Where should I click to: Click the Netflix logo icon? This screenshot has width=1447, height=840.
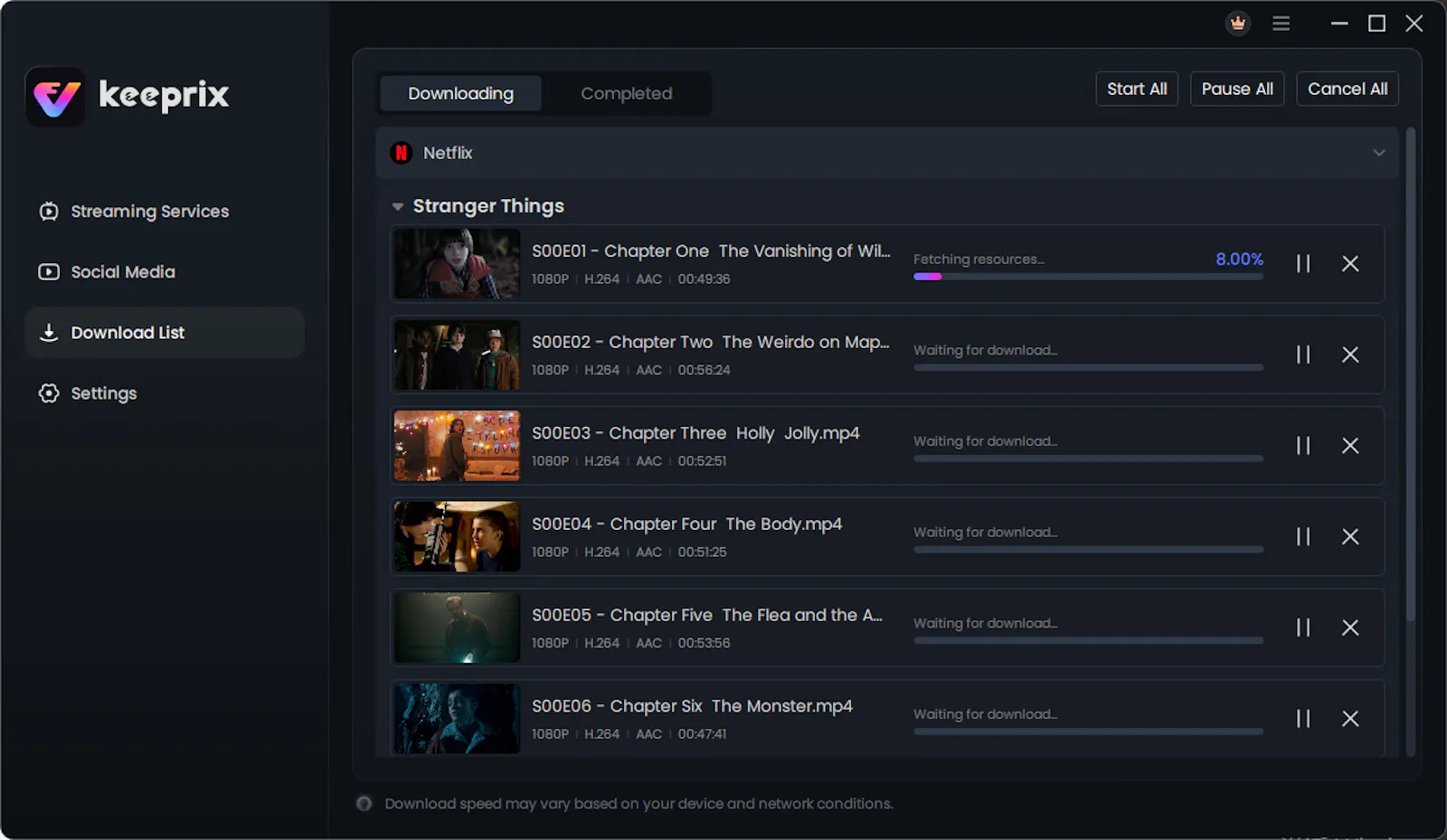(402, 153)
